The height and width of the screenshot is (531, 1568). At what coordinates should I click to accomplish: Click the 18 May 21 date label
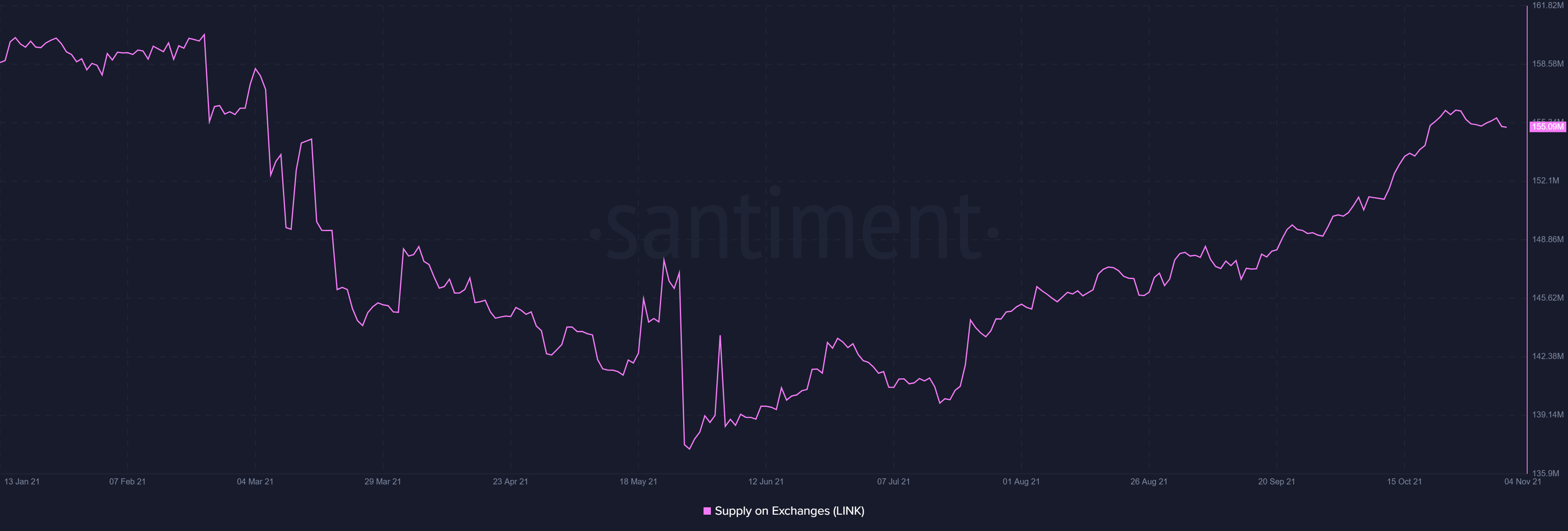638,482
